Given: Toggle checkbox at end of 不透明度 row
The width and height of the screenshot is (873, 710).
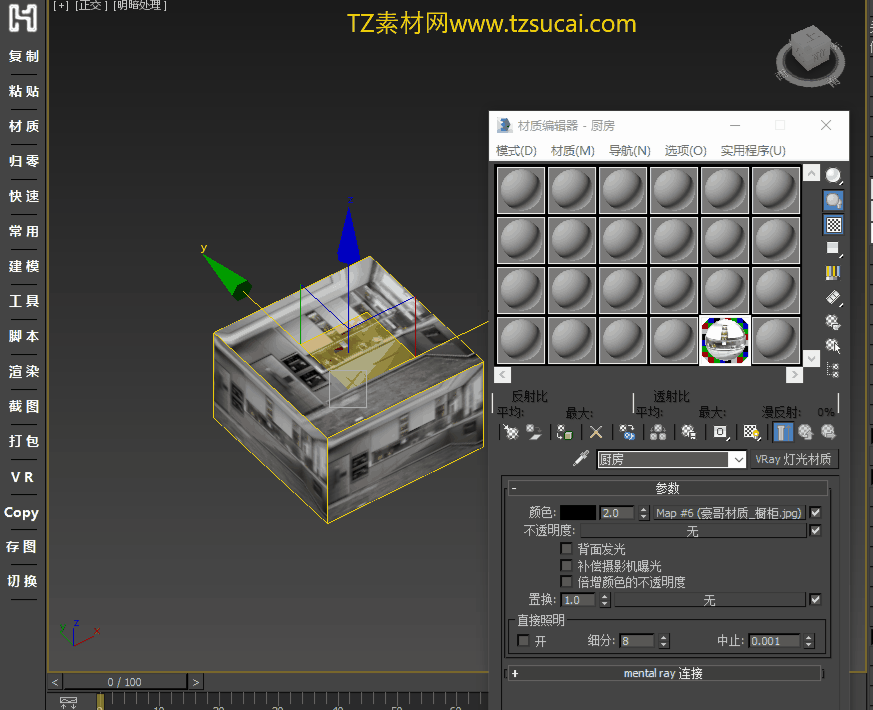Looking at the screenshot, I should tap(816, 530).
